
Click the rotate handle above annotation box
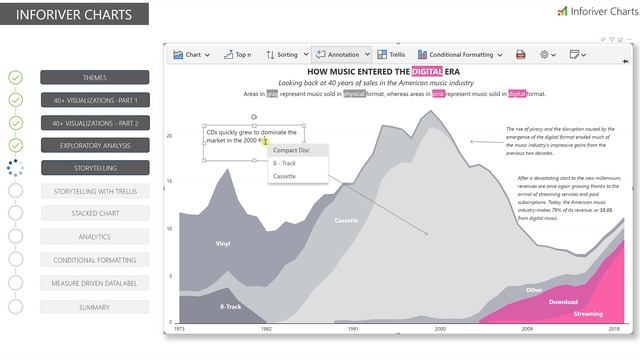point(254,117)
